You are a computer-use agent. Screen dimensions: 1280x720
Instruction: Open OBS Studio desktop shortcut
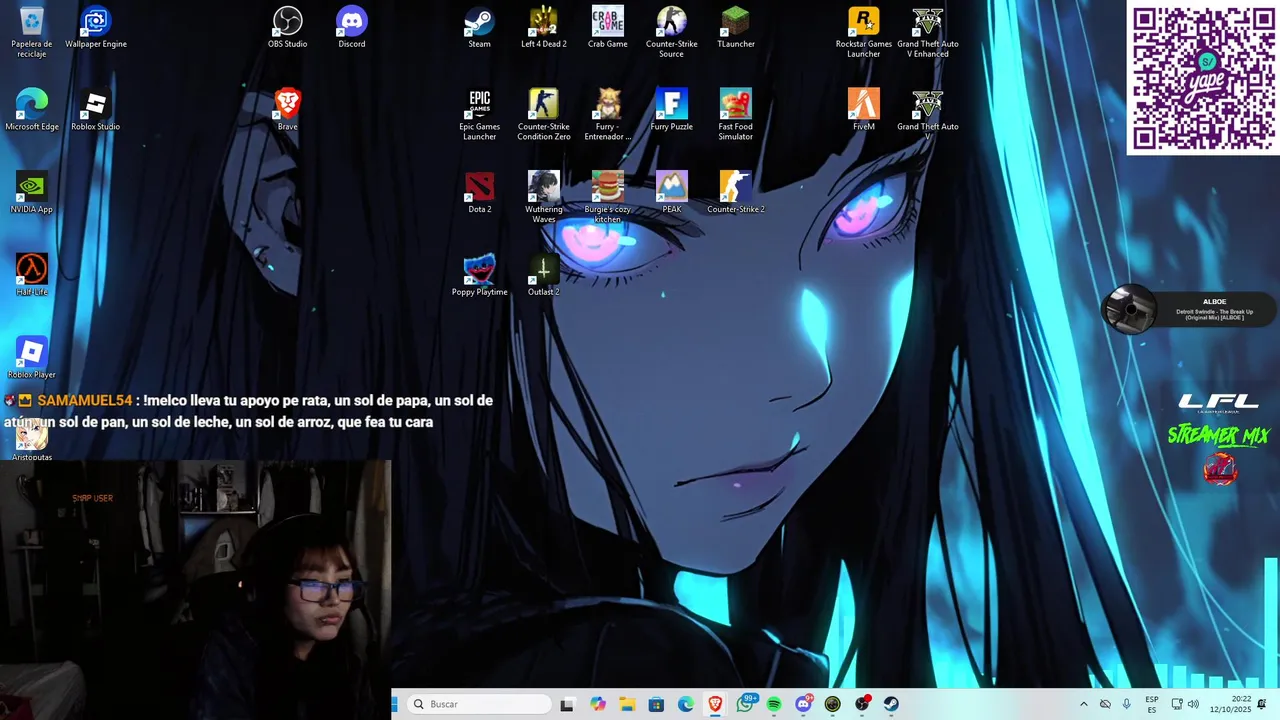click(x=288, y=27)
